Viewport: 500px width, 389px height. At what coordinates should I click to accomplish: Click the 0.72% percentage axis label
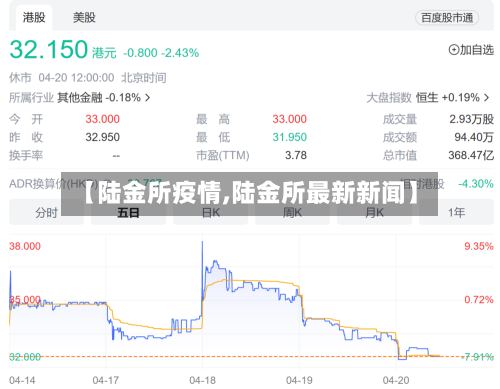[x=479, y=299]
